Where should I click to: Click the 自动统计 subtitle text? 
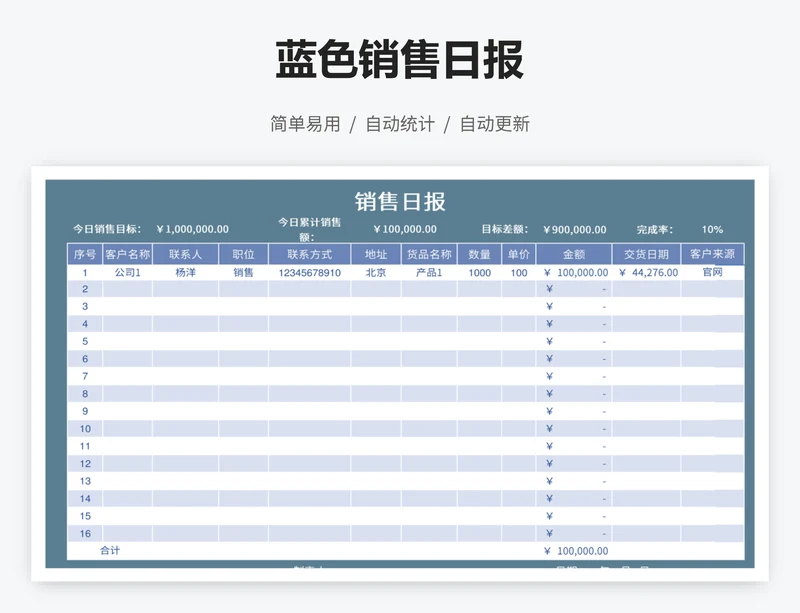(400, 124)
